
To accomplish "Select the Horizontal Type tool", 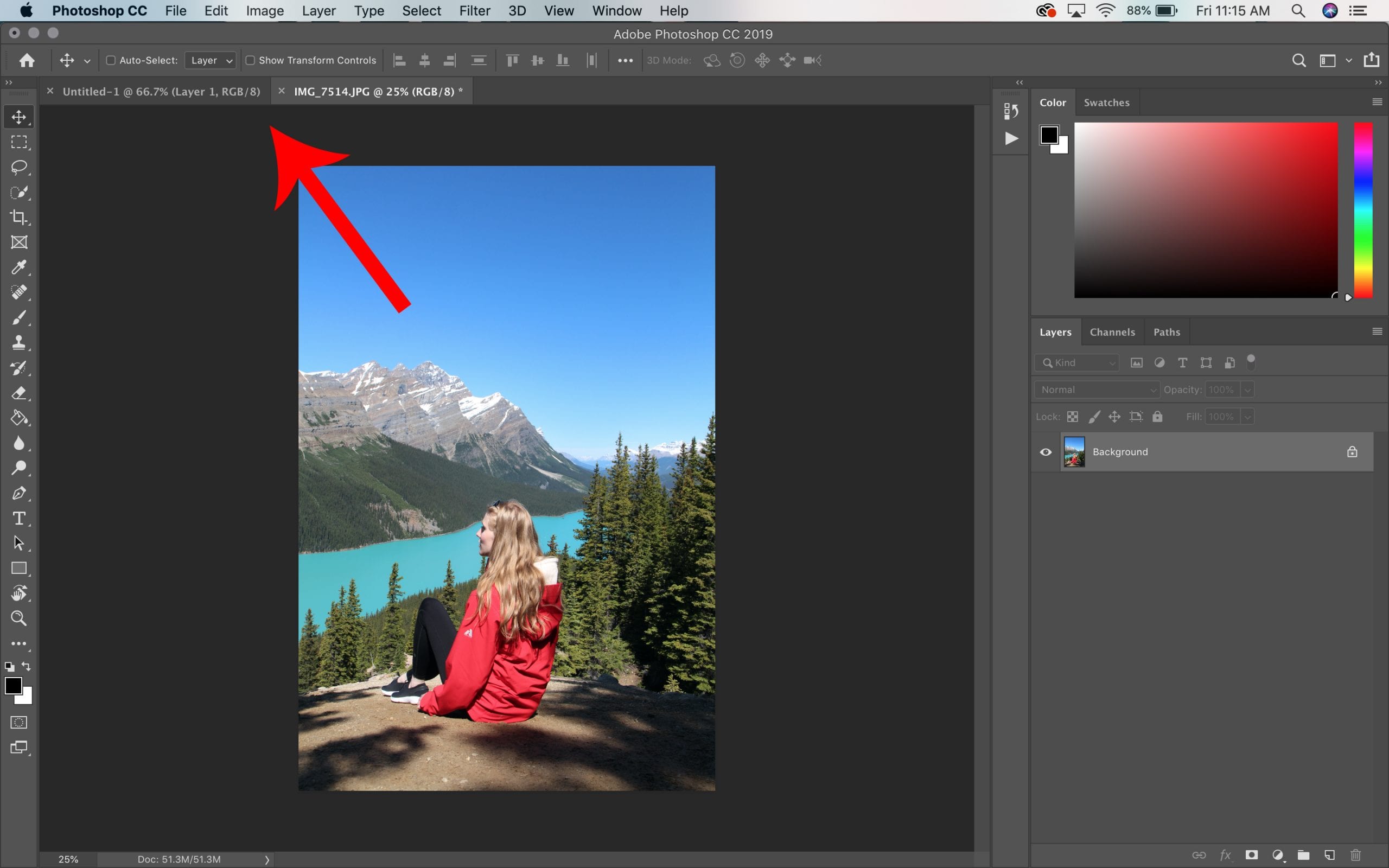I will coord(19,519).
